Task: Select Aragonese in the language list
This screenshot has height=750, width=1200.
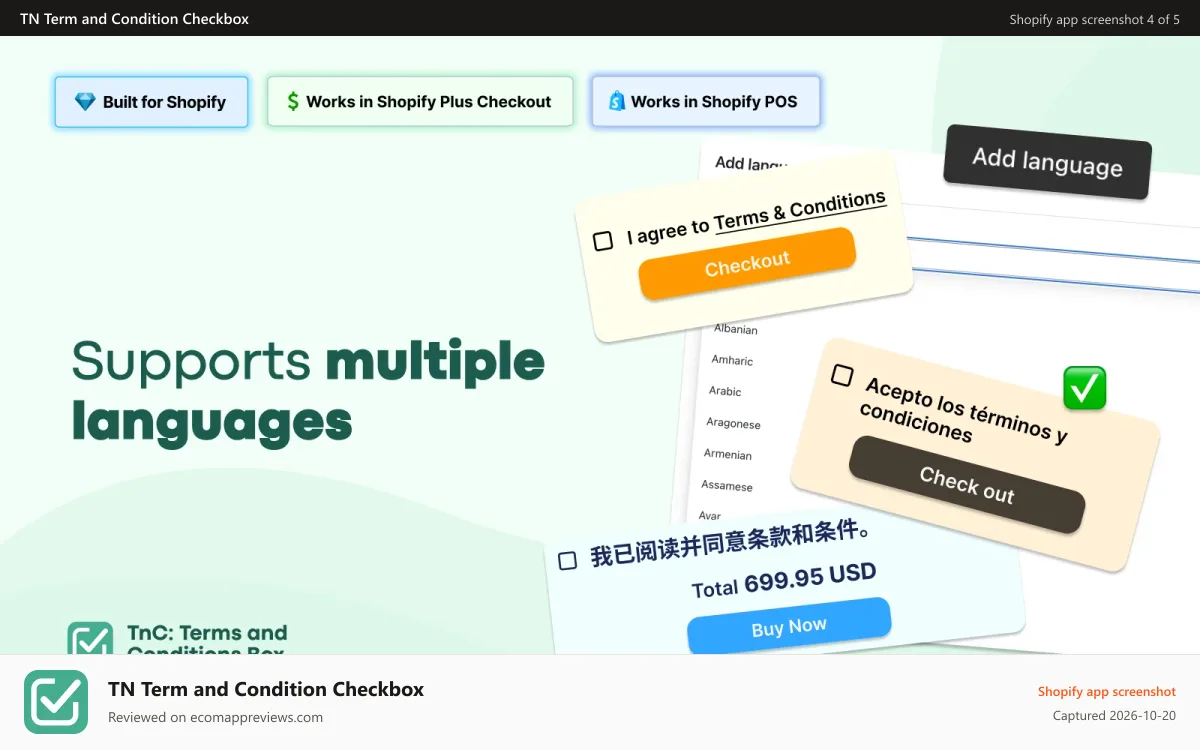Action: point(733,423)
